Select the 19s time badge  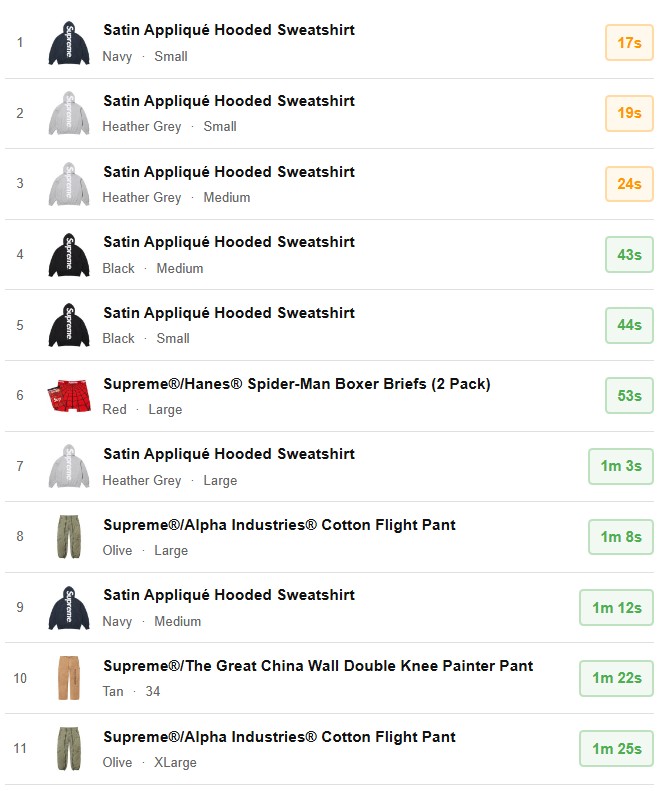coord(629,113)
